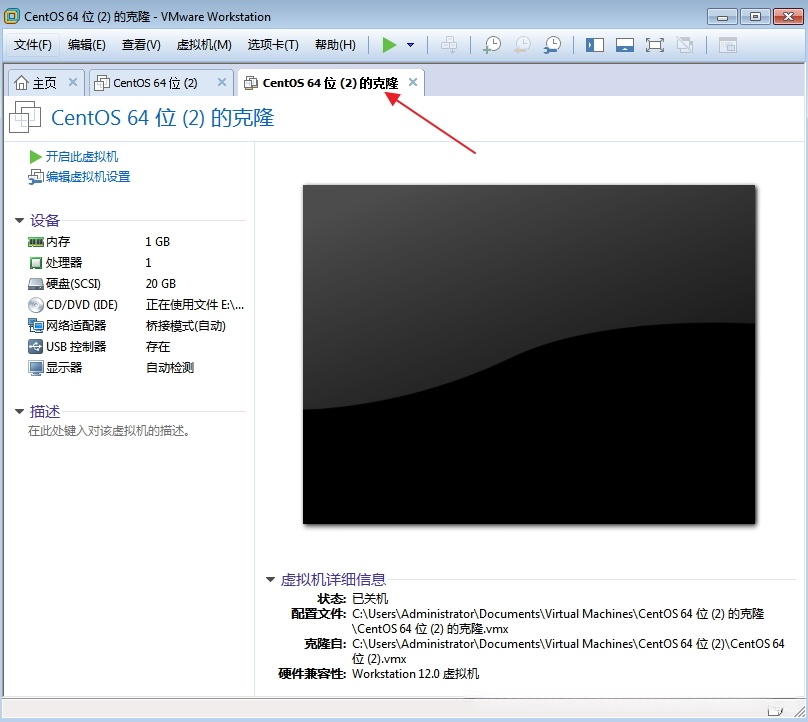Click the revert to snapshot icon

522,45
